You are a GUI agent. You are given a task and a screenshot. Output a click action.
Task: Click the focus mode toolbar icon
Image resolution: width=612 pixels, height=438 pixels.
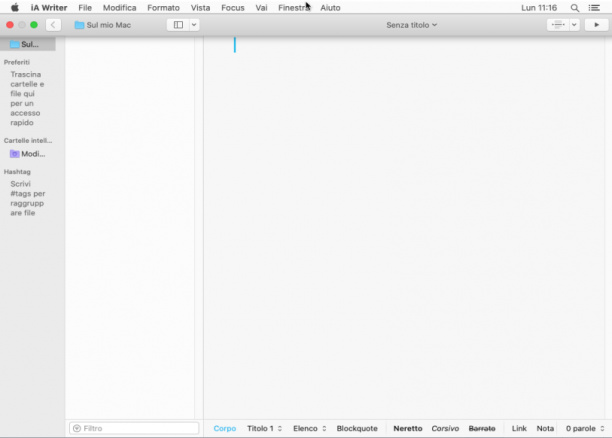558,25
